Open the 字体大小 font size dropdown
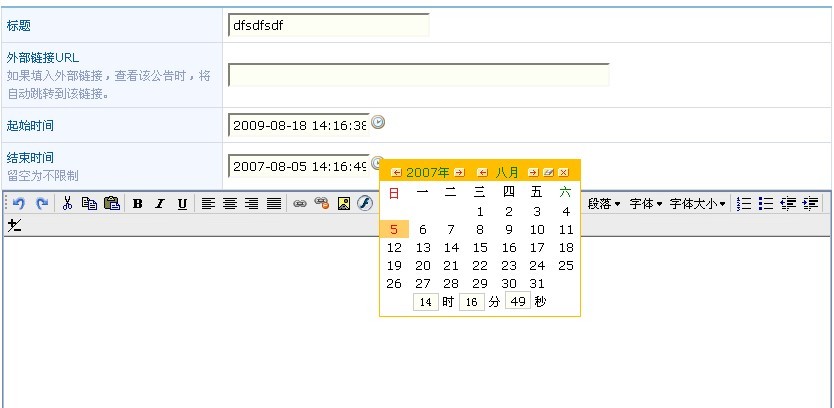 [697, 204]
